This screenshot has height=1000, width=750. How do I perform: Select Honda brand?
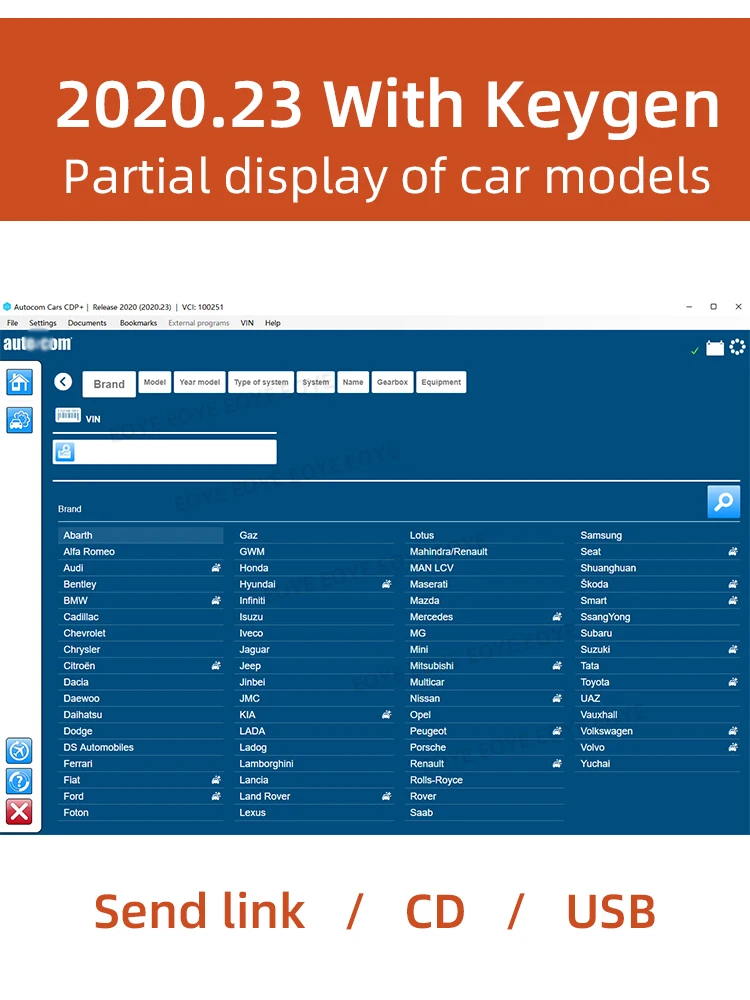coord(314,568)
